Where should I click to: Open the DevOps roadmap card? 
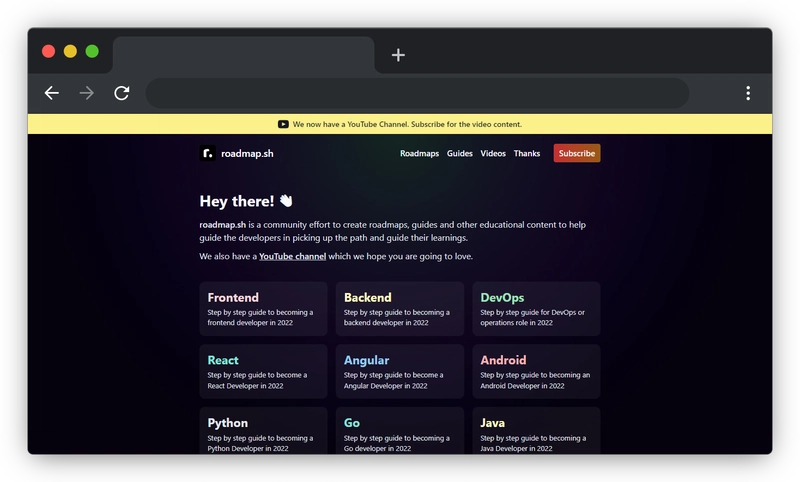point(536,309)
